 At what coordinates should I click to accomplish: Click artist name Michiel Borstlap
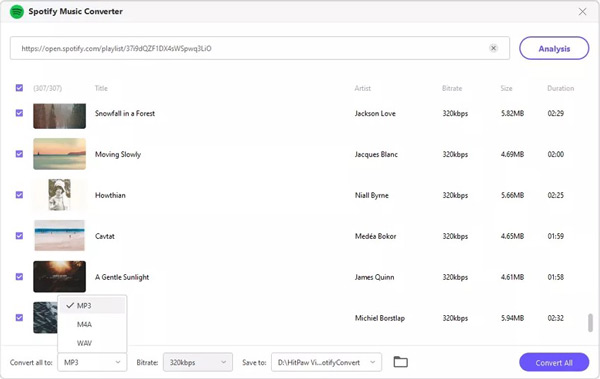point(380,318)
